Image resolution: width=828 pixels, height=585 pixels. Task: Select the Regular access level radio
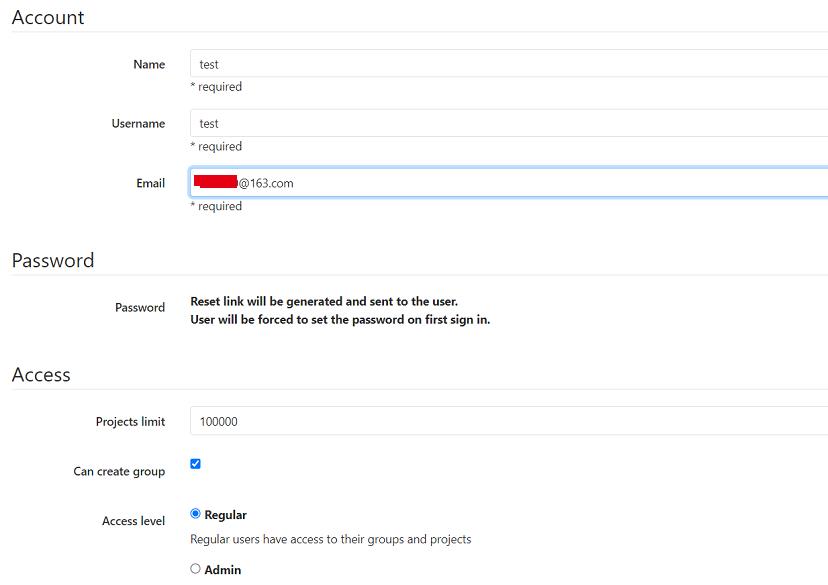point(195,514)
